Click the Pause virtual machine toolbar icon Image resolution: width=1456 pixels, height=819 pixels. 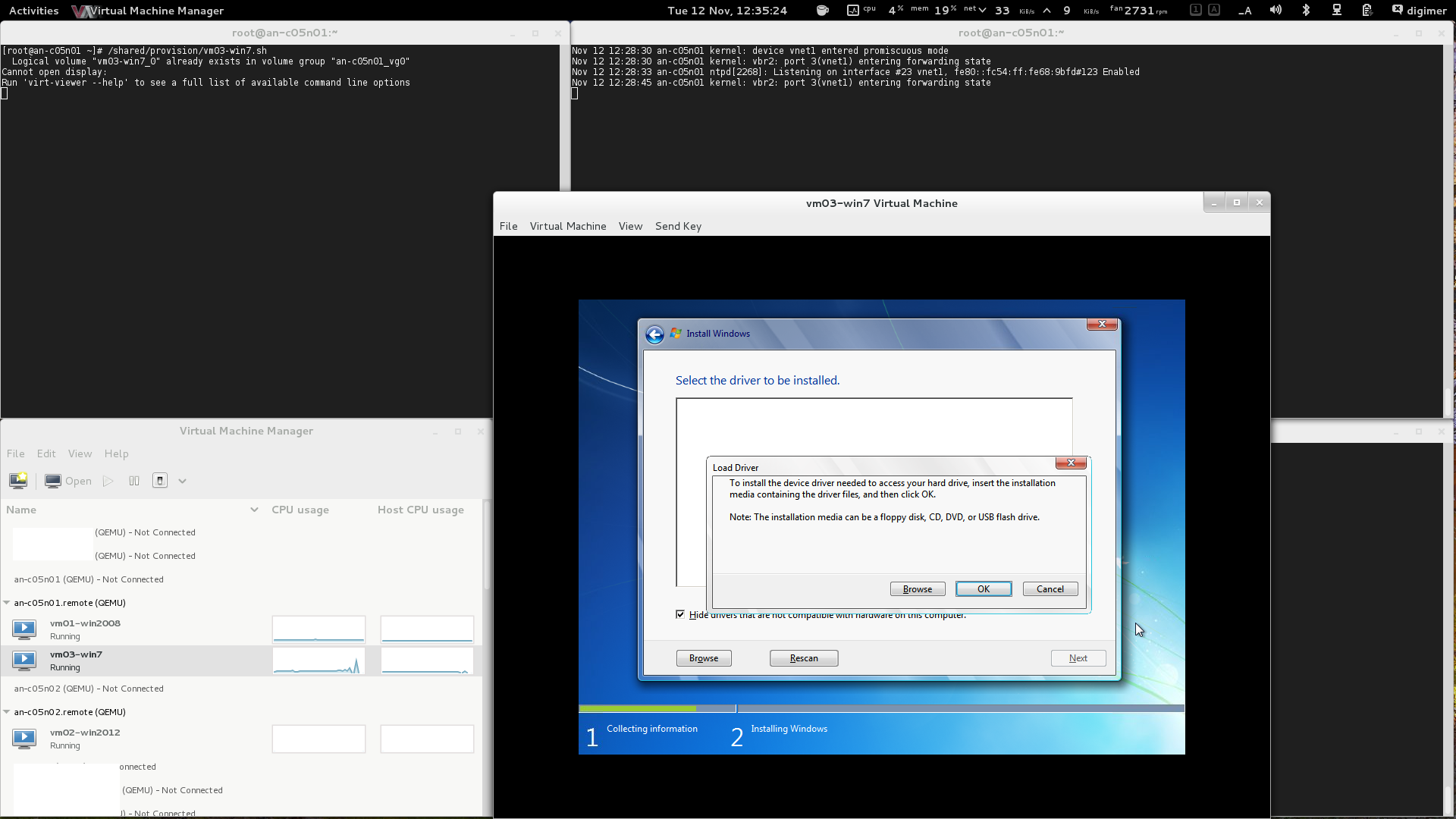coord(134,481)
